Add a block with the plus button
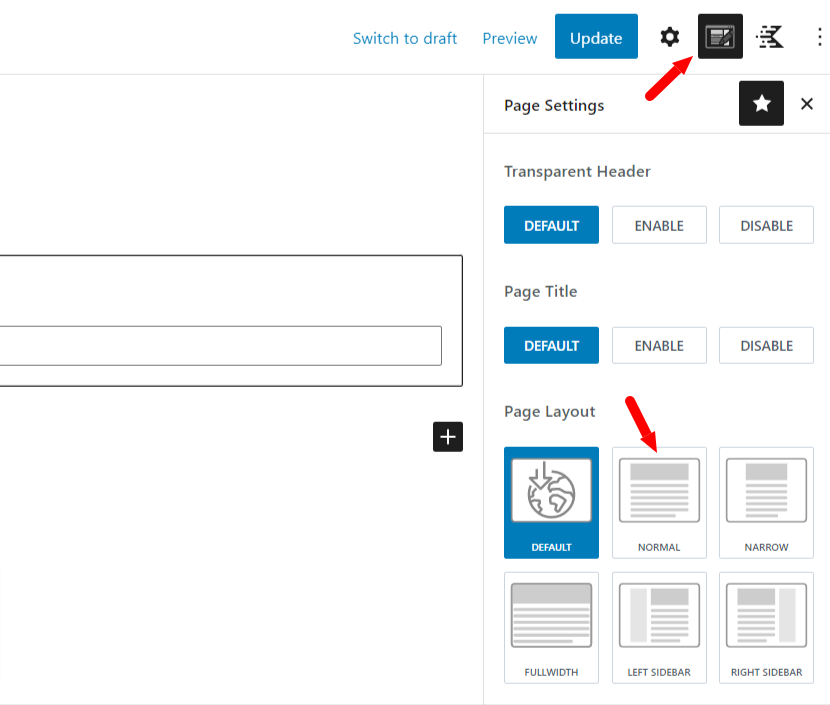 tap(448, 437)
